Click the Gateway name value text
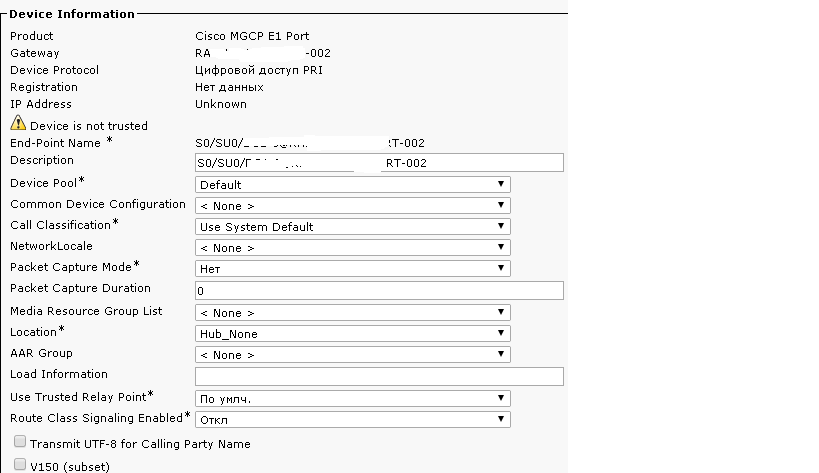The width and height of the screenshot is (819, 473). [263, 53]
